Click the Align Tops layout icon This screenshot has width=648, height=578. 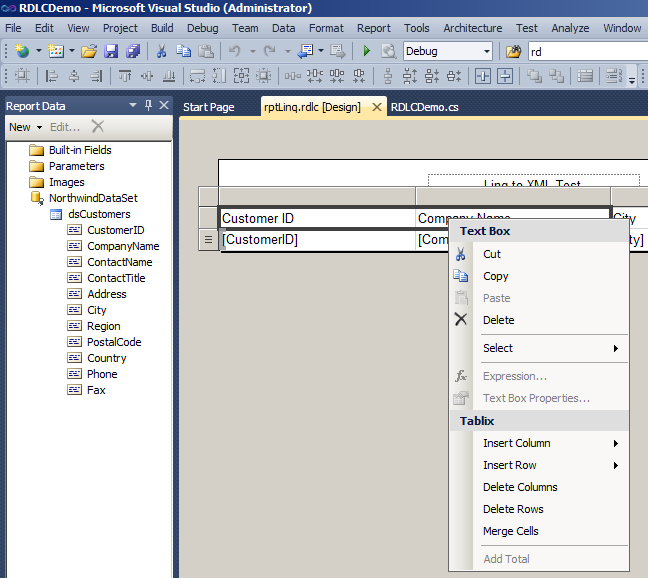click(124, 76)
